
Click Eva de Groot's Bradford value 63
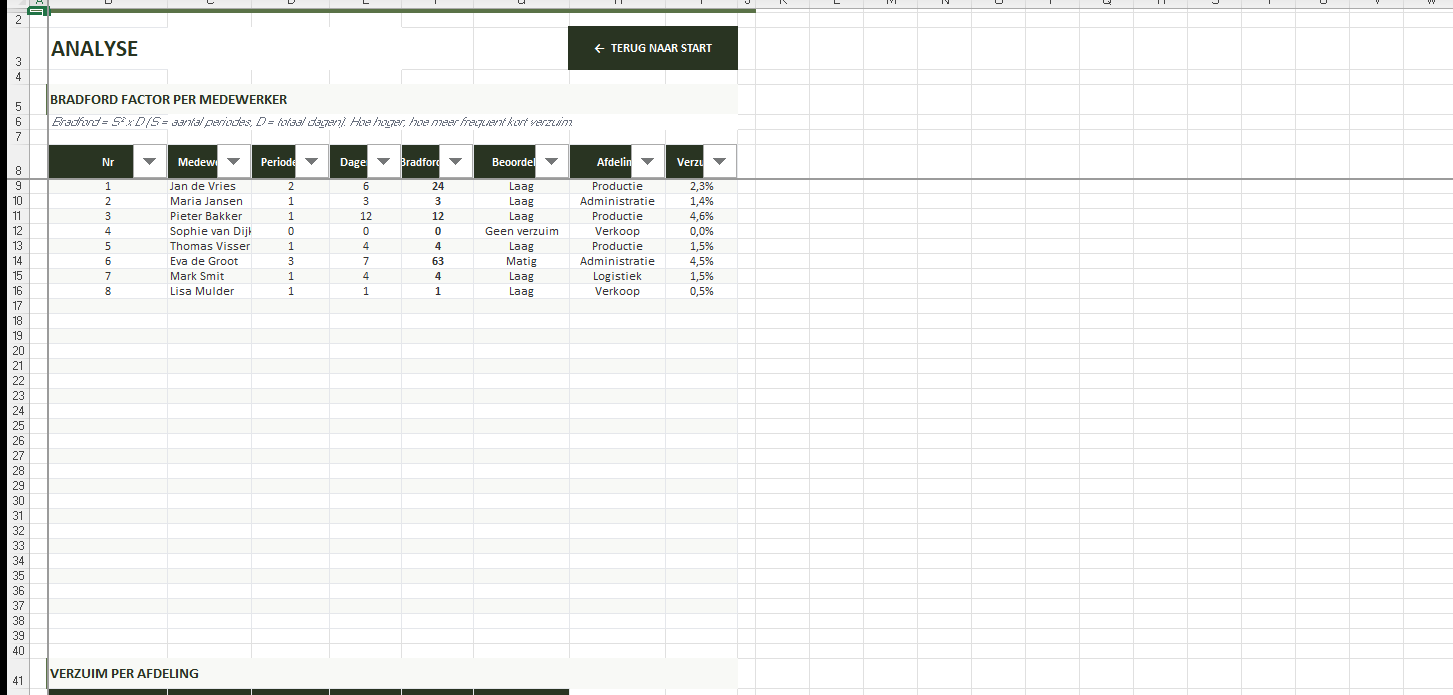(x=437, y=261)
